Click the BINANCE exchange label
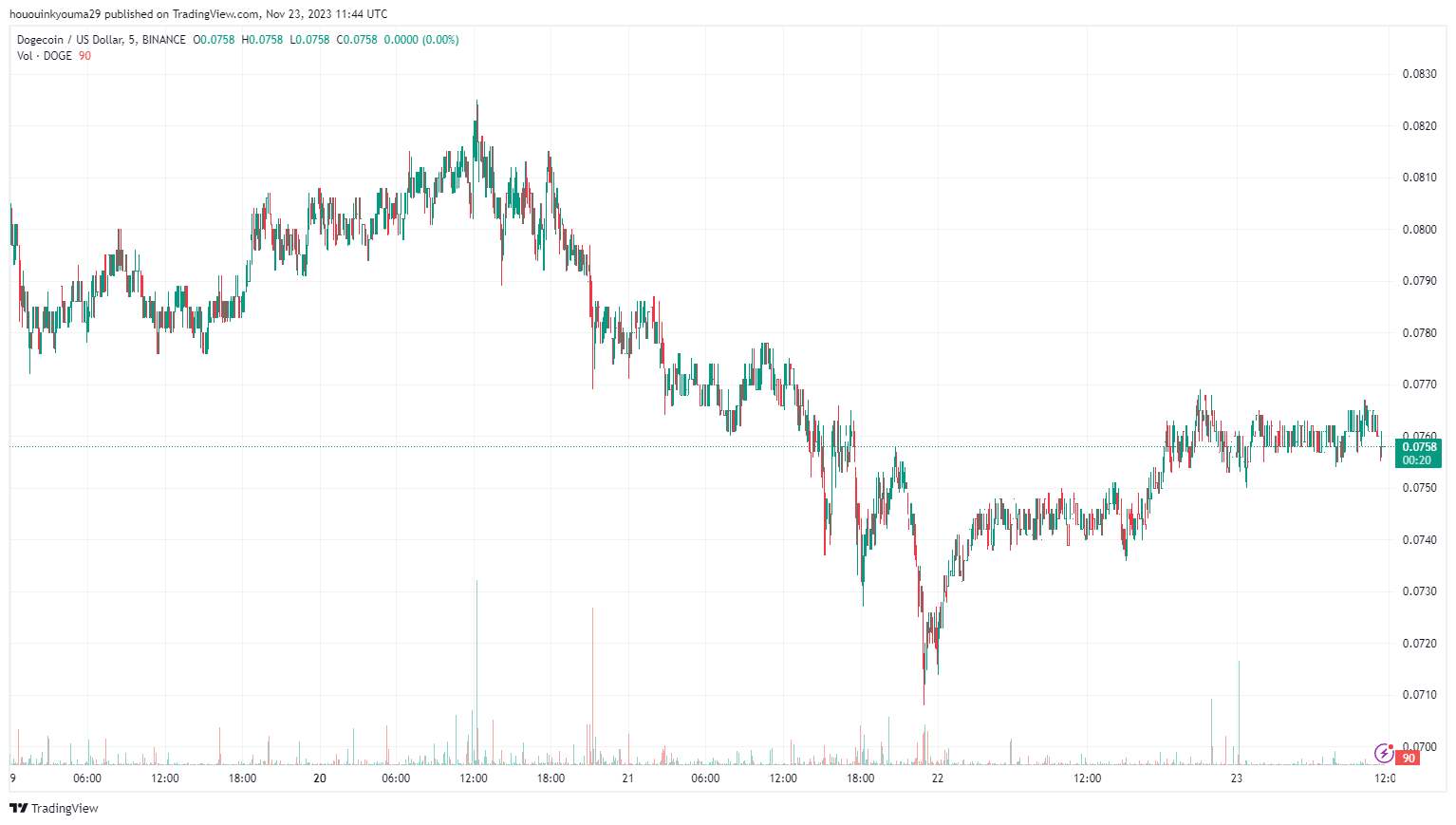The height and width of the screenshot is (825, 1456). point(164,40)
